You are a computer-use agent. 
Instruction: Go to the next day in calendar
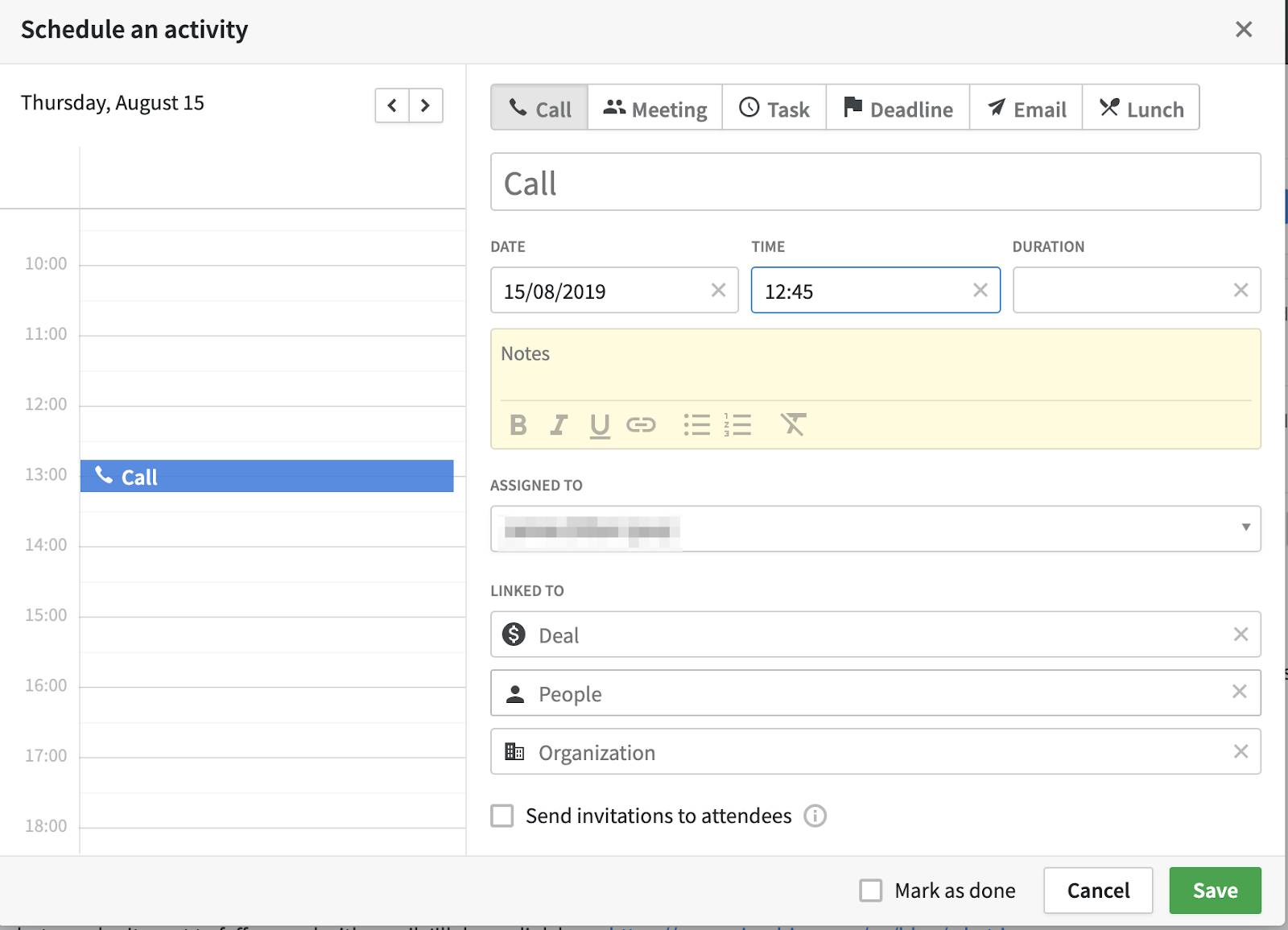pos(426,105)
